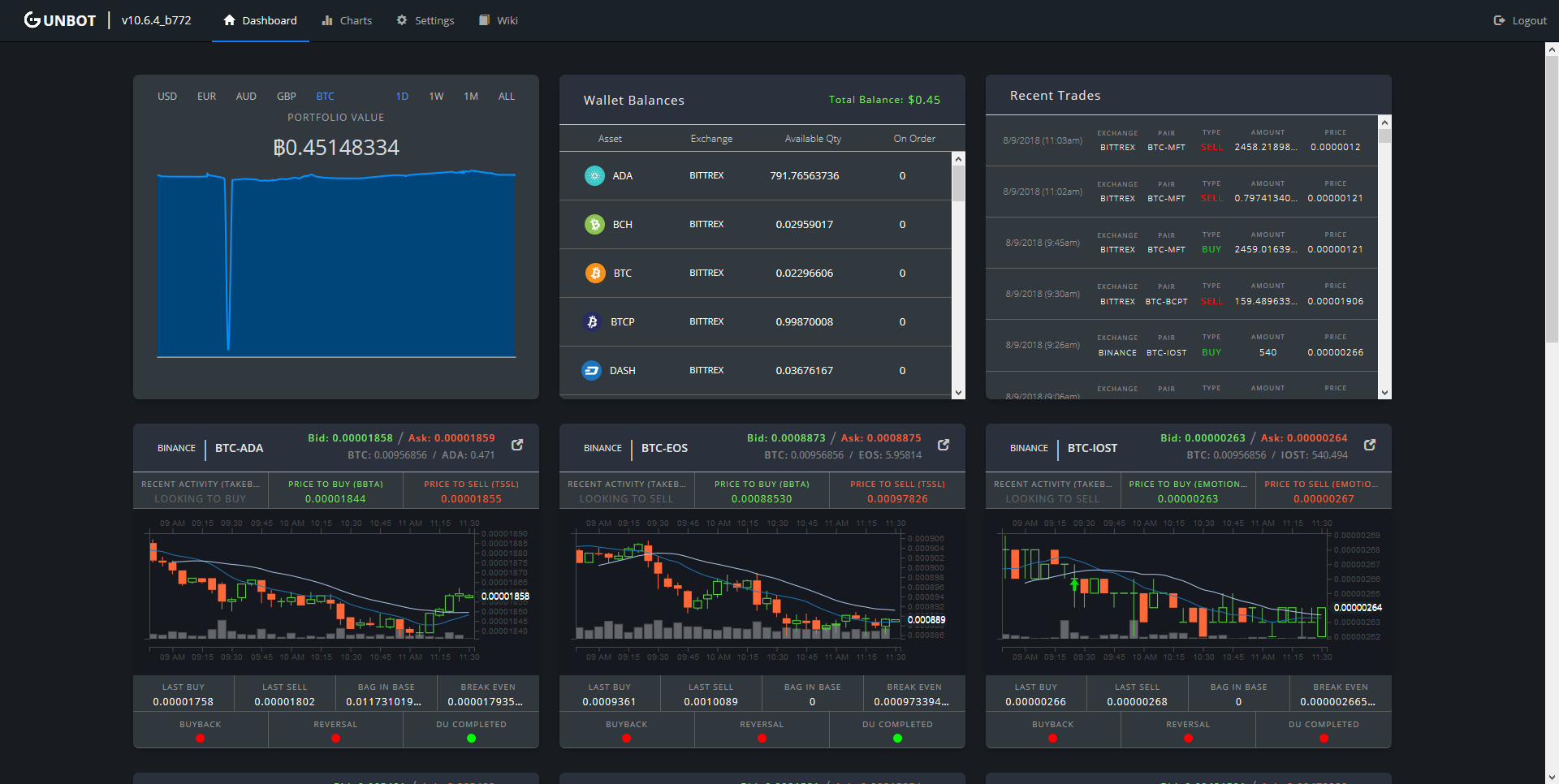
Task: Click the BTCP coin icon
Action: [592, 321]
